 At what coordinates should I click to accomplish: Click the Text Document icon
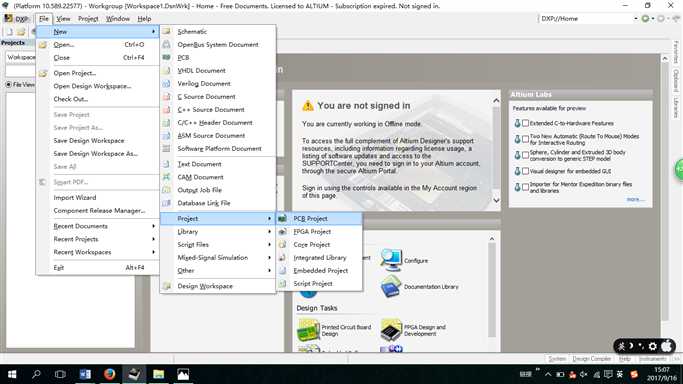pyautogui.click(x=166, y=164)
